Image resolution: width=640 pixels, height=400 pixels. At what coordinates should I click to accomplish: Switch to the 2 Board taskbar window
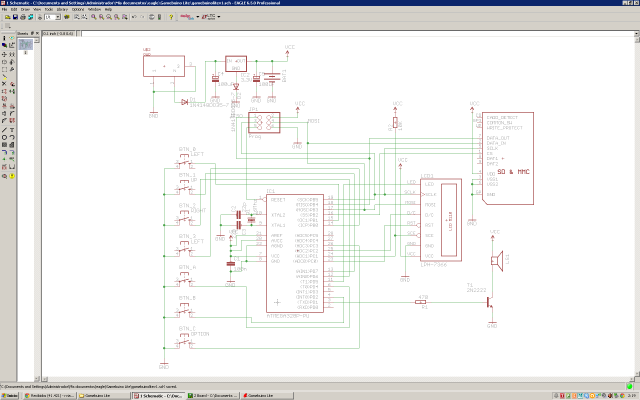212,396
